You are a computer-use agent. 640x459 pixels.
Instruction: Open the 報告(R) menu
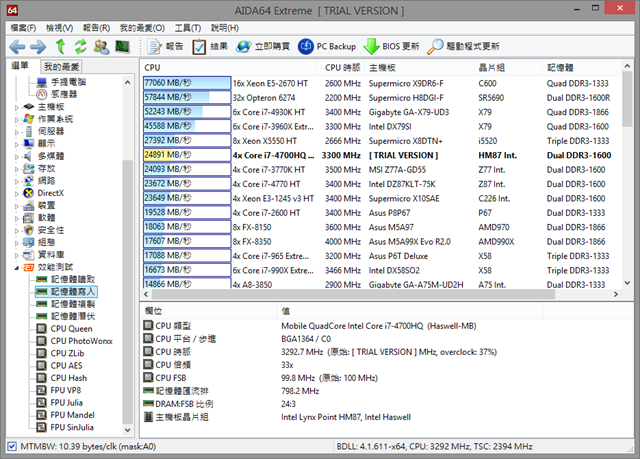[x=96, y=28]
